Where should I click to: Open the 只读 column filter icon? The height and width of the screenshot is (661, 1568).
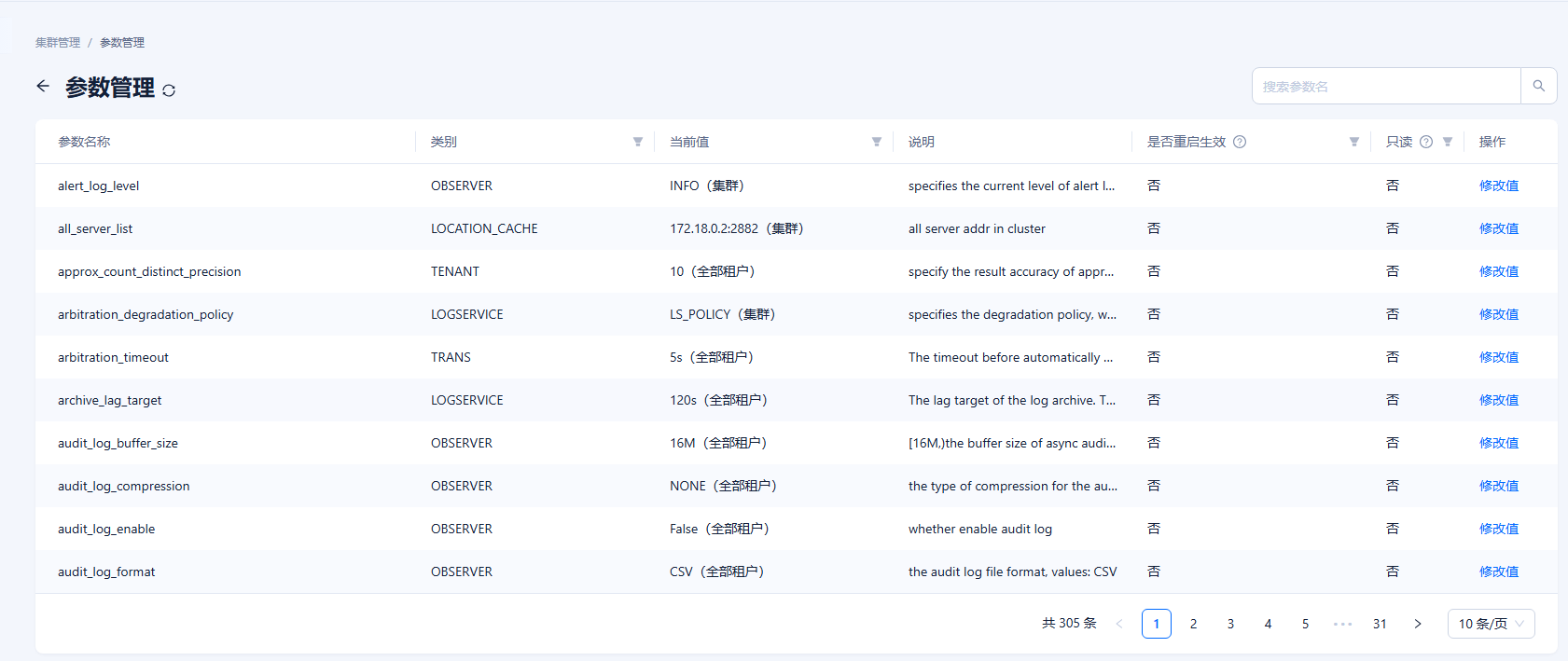click(x=1448, y=142)
